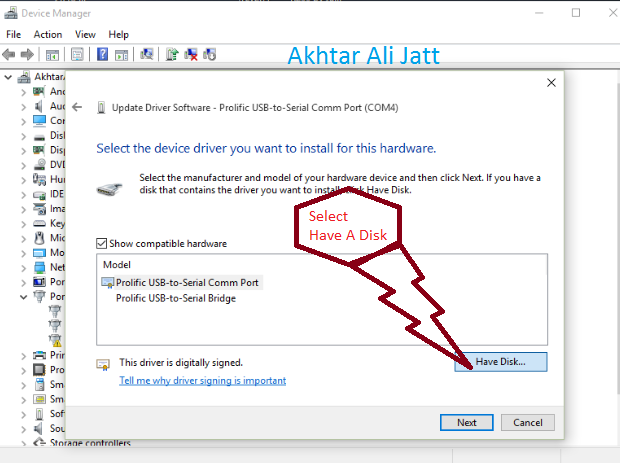Expand the Display adapters tree node
Screen dimensions: 620x463
pyautogui.click(x=23, y=151)
